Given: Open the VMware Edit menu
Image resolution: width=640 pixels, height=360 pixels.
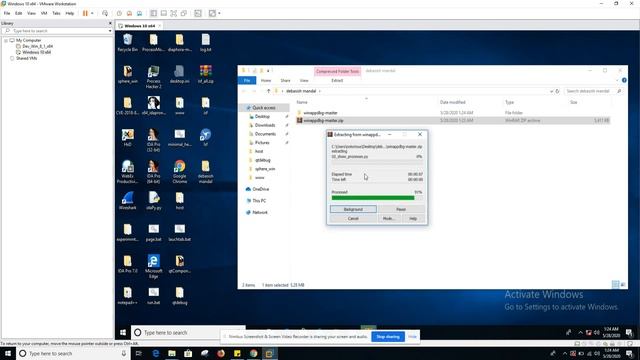Looking at the screenshot, I should coord(18,13).
